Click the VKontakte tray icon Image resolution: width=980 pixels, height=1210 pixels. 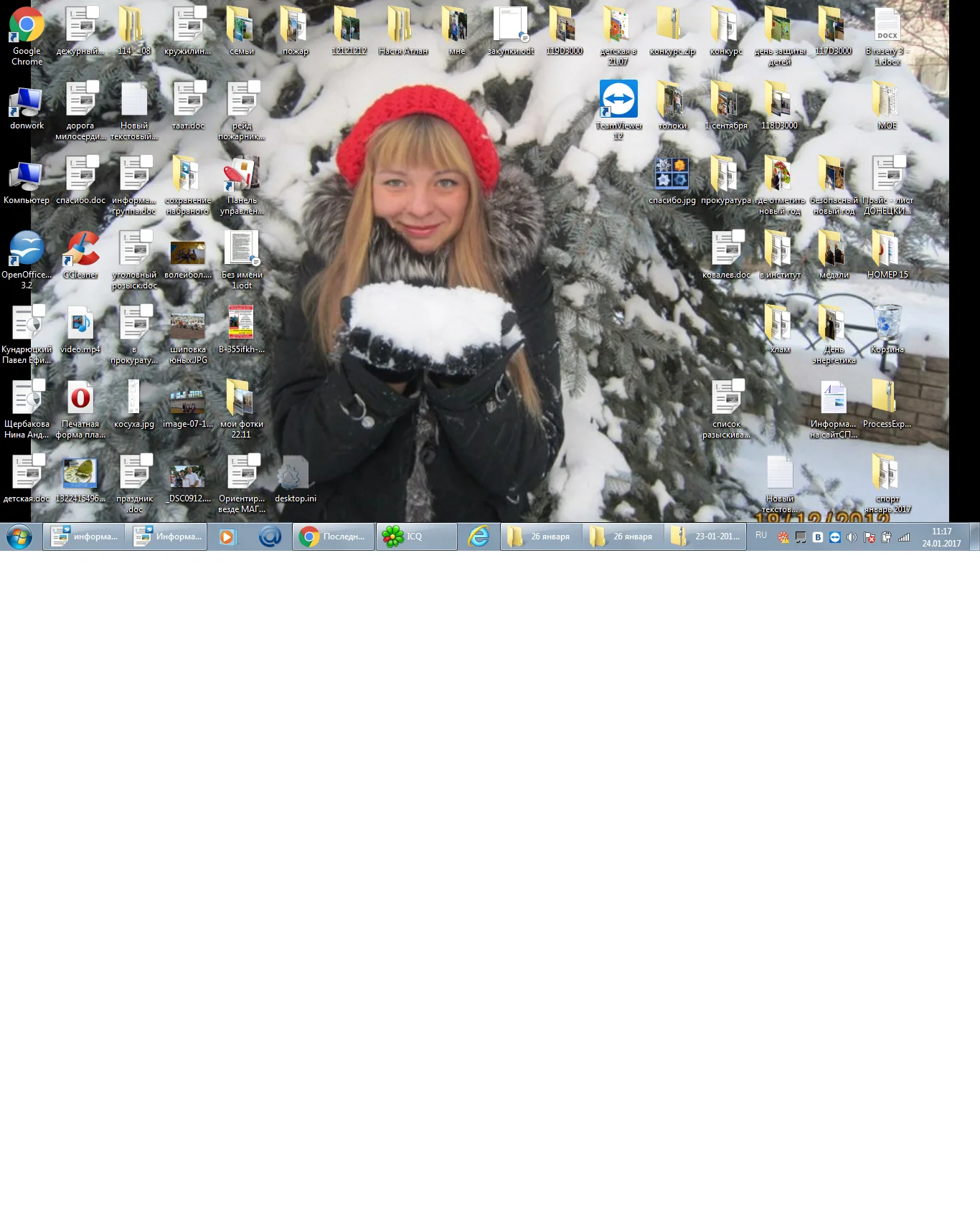point(818,537)
